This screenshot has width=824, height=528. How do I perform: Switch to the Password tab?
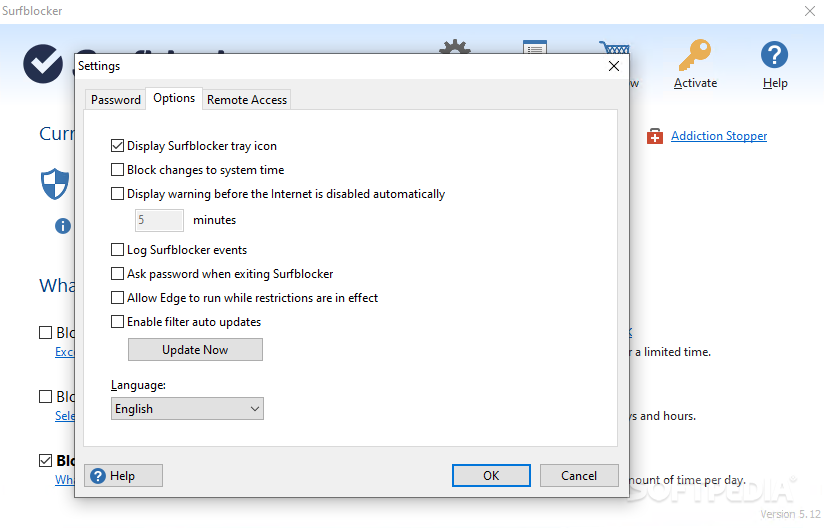point(116,99)
